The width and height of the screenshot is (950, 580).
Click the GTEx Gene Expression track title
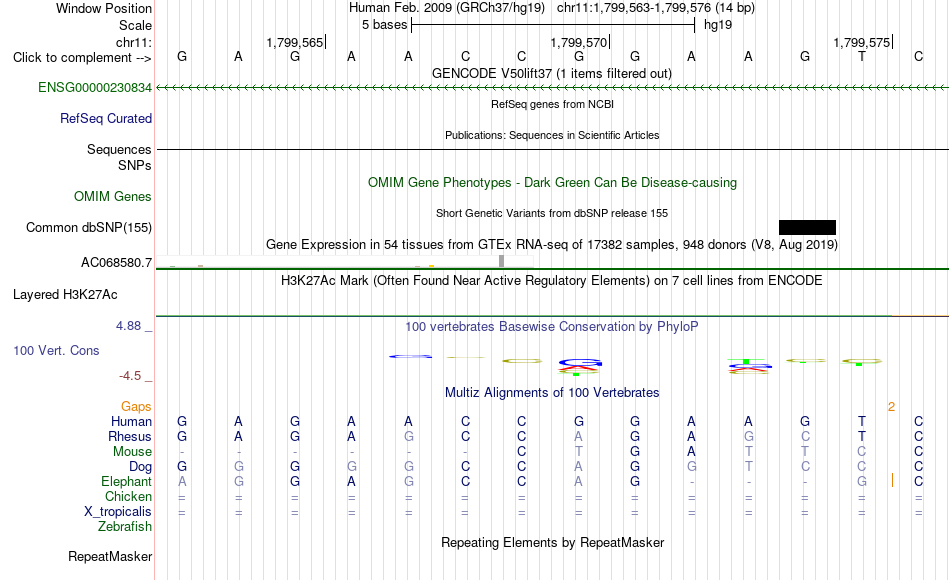pyautogui.click(x=552, y=244)
